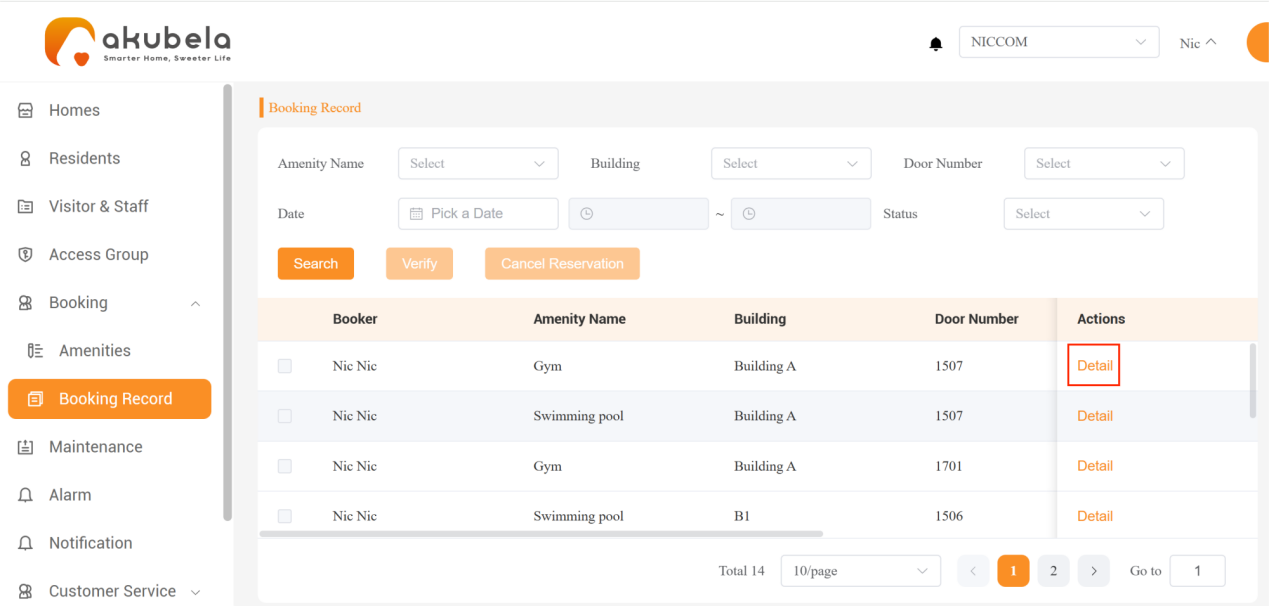Go to previous page arrow
Image resolution: width=1269 pixels, height=606 pixels.
973,571
